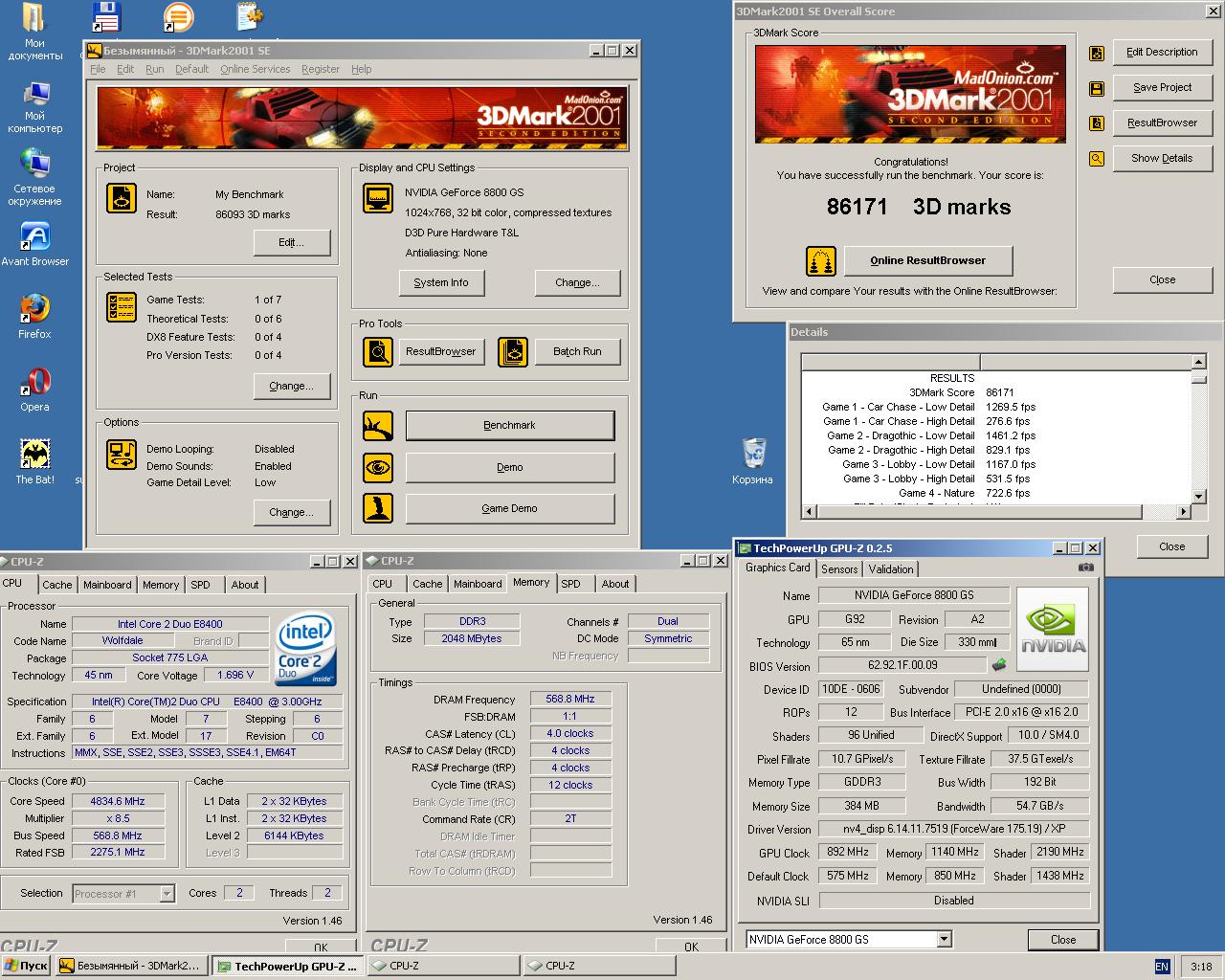Click the Core Speed value field in CPU-Z
The width and height of the screenshot is (1225, 980).
118,802
